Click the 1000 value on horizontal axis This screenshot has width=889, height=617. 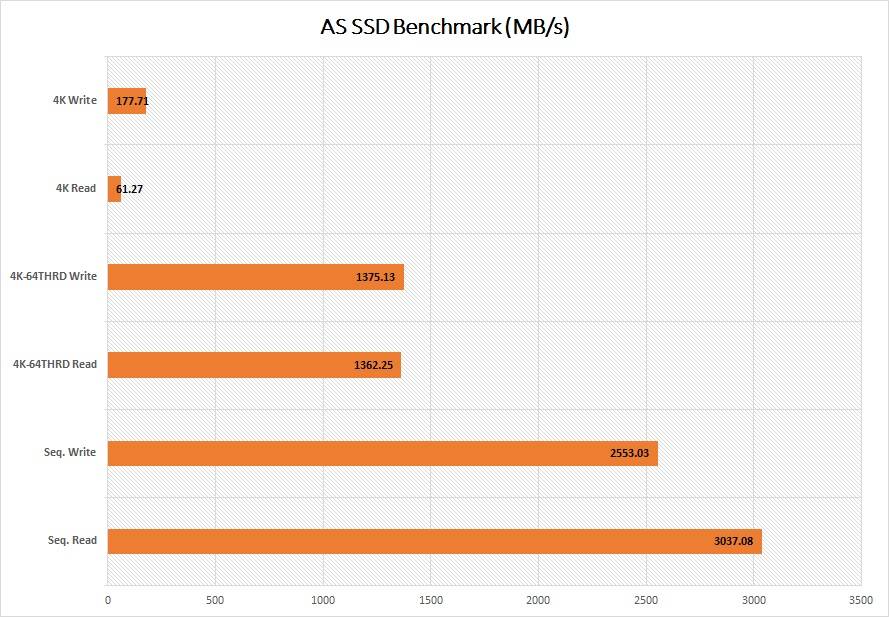coord(323,601)
